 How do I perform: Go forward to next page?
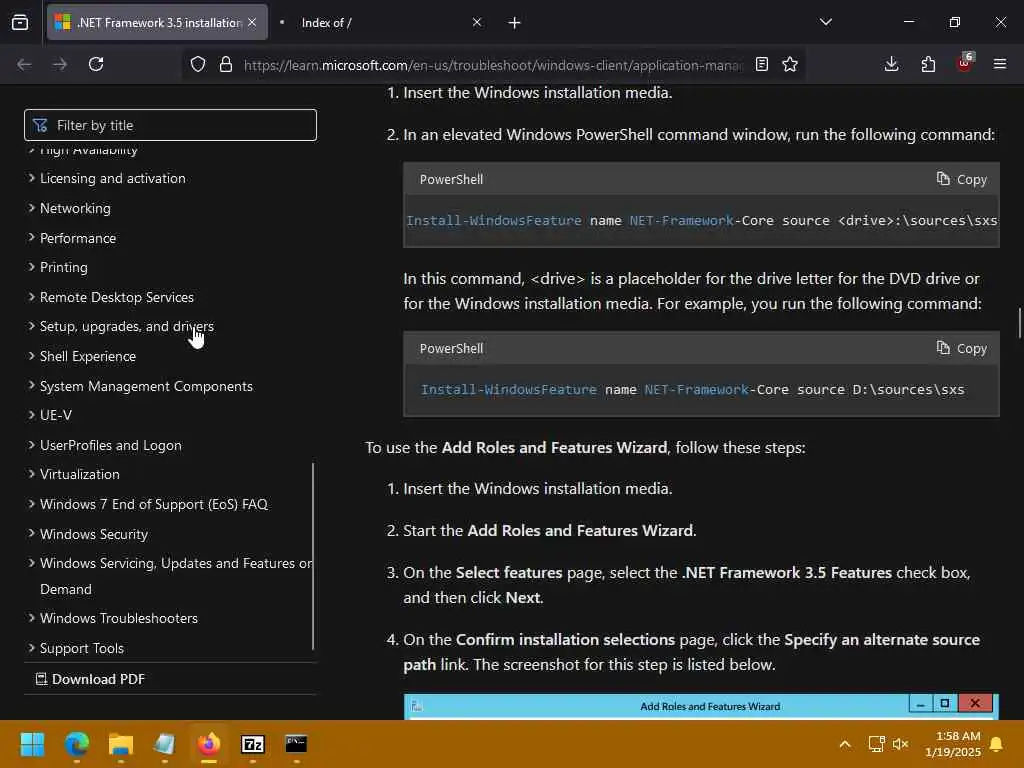pos(60,64)
